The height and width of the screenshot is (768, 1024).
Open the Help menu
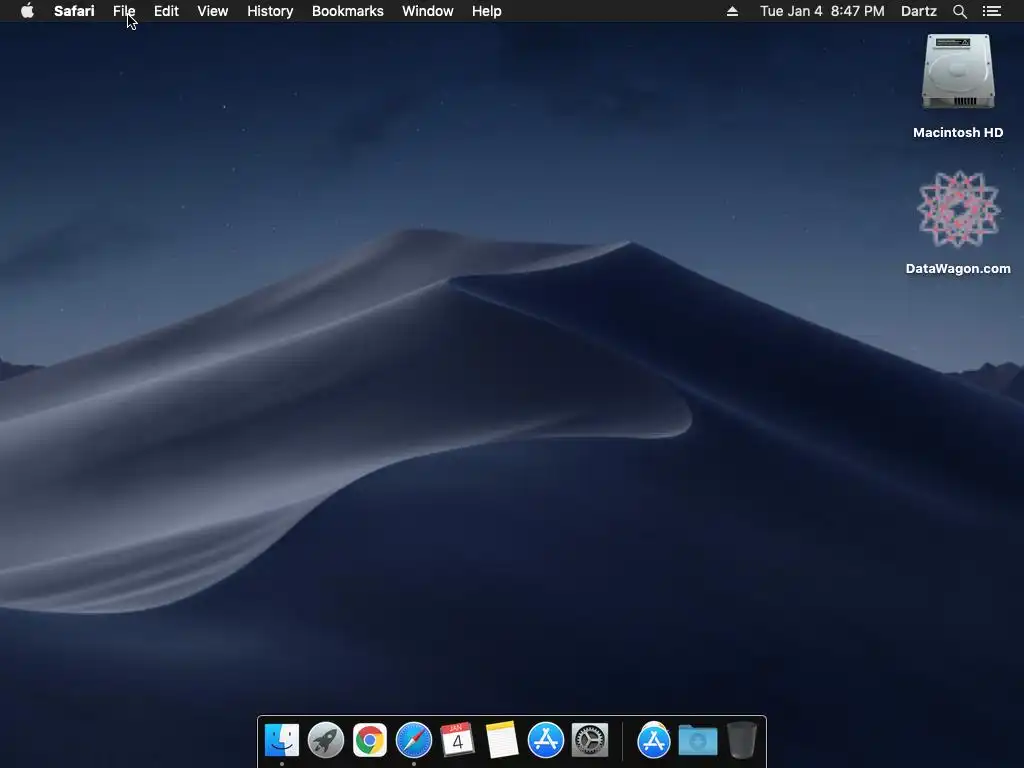pos(487,11)
